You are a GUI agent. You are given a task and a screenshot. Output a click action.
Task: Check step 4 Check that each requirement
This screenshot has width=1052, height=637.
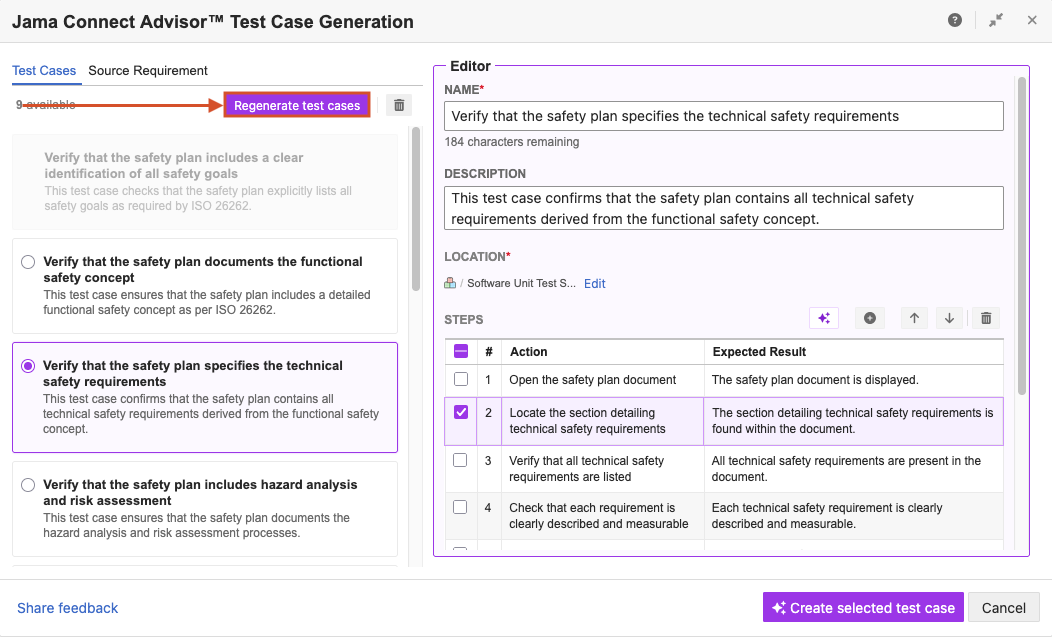[x=460, y=507]
